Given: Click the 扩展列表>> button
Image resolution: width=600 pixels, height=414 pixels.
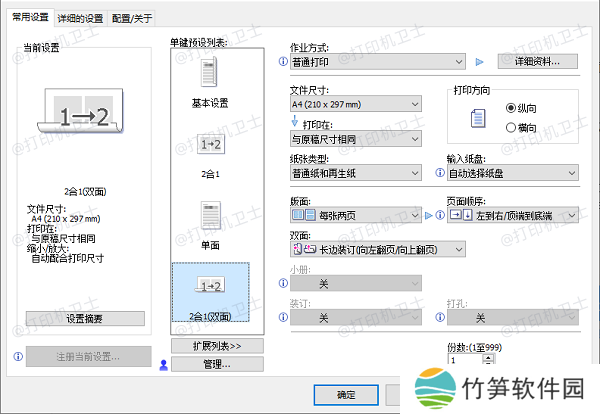Looking at the screenshot, I should (x=210, y=345).
